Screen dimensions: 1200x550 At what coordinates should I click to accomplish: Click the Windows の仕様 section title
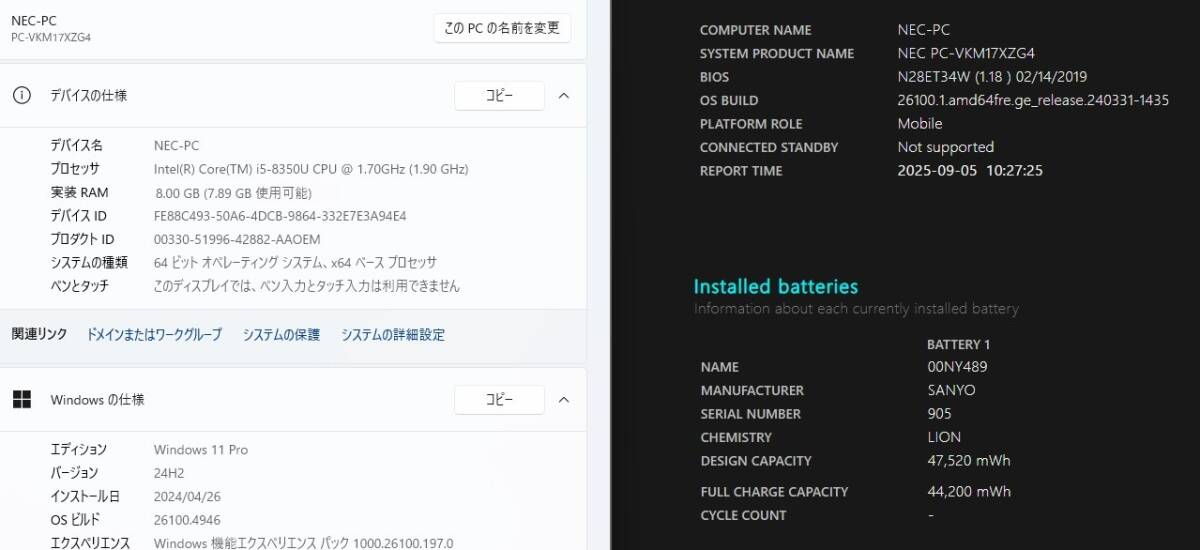click(97, 400)
